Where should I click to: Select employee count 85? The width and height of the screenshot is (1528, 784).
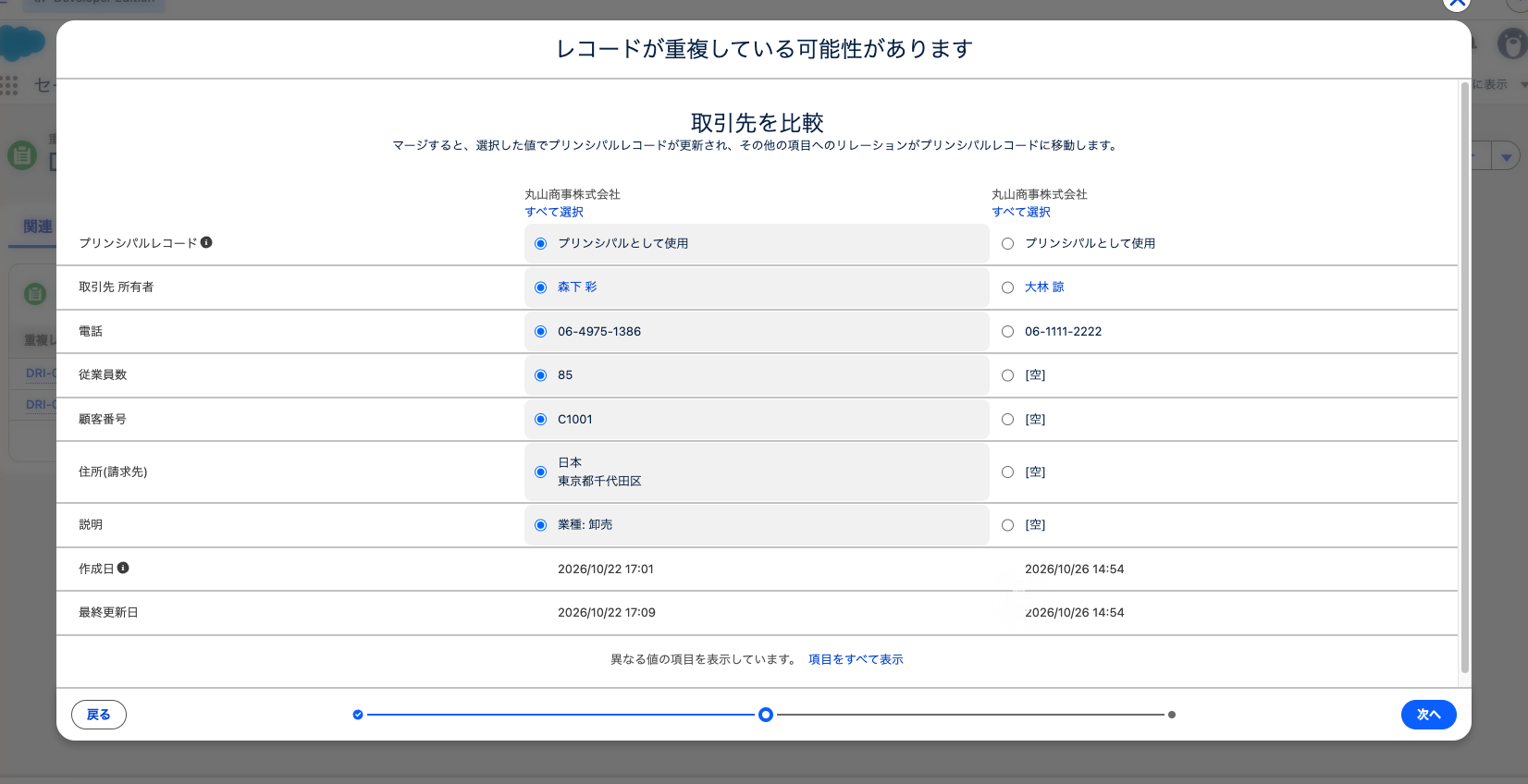541,375
